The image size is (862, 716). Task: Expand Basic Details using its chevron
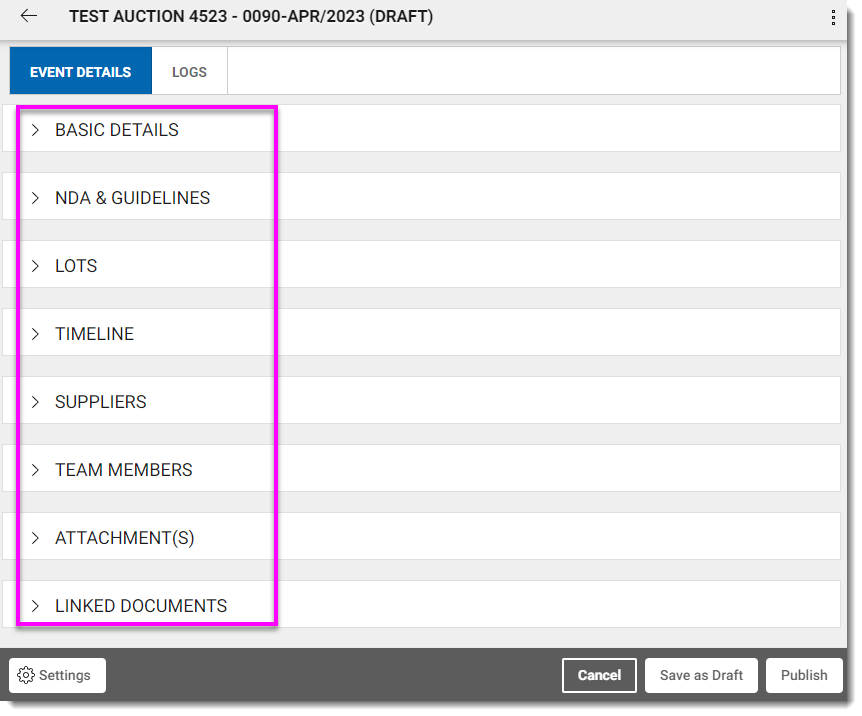click(x=35, y=130)
